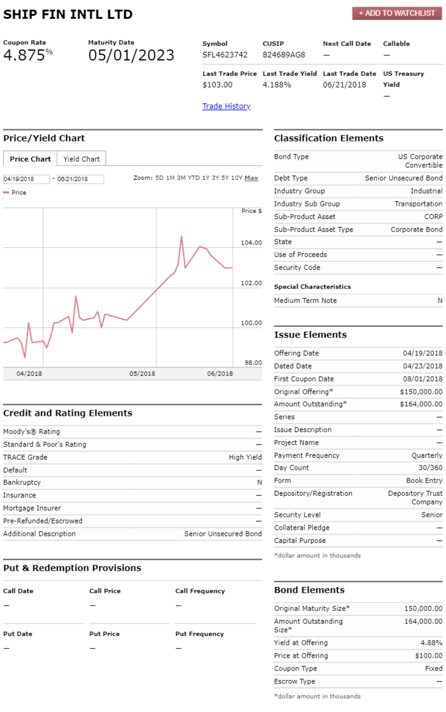Screen dimensions: 446x712
Task: Click the chart start date field 04/19/2018
Action: click(x=26, y=179)
